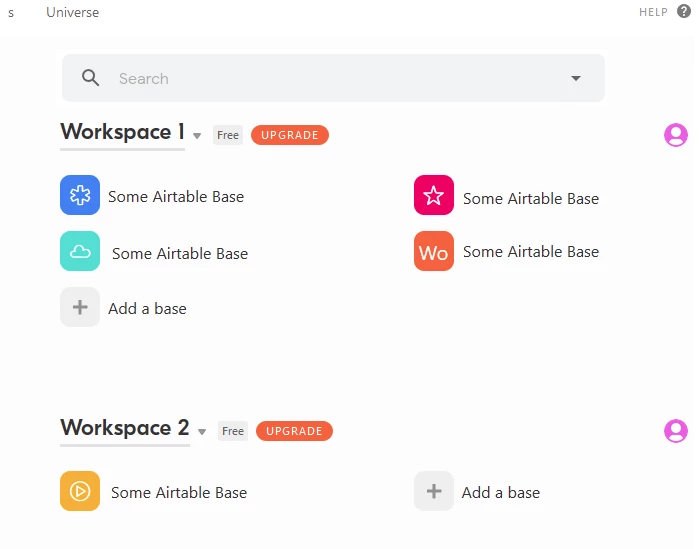Open the Universe tab
Viewport: 699px width, 549px height.
73,12
